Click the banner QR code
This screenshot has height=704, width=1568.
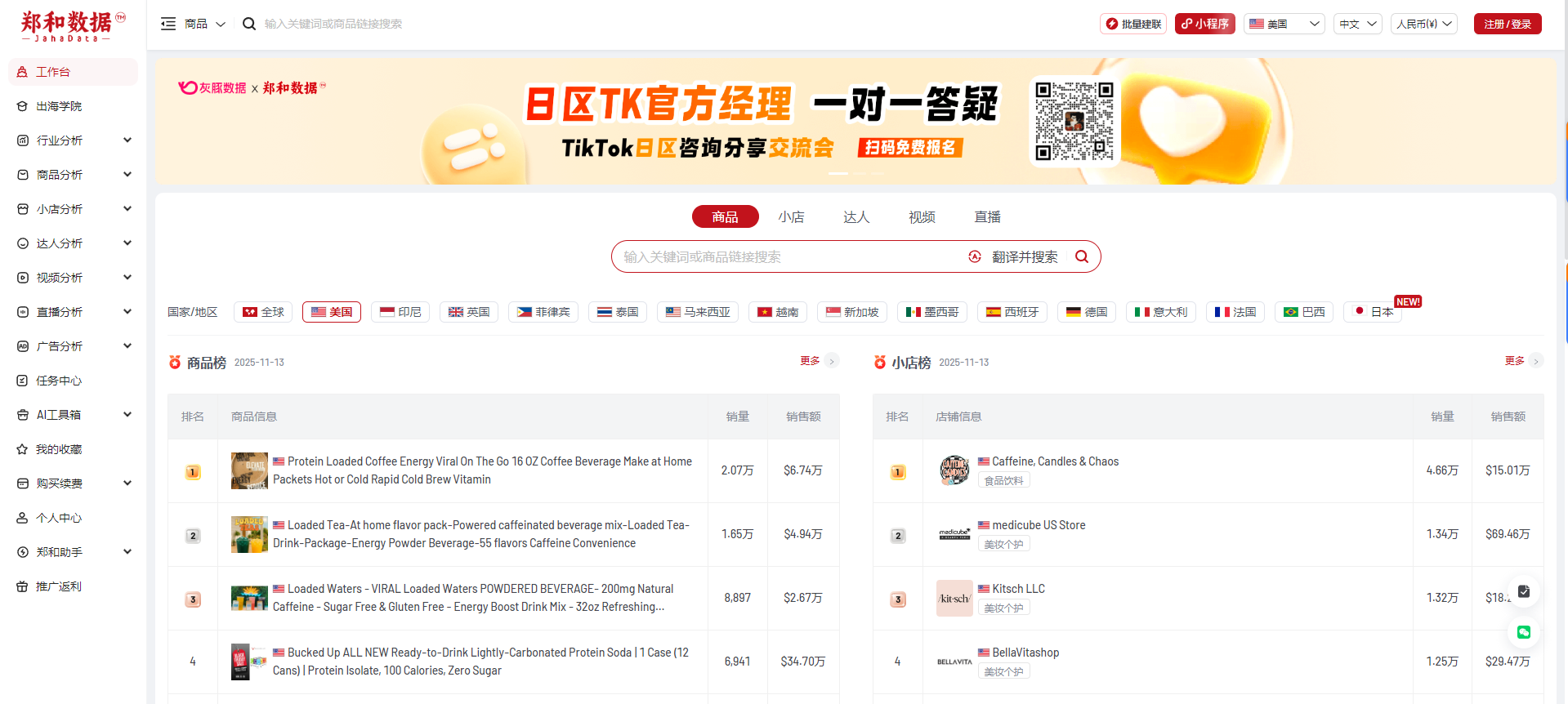(1074, 122)
